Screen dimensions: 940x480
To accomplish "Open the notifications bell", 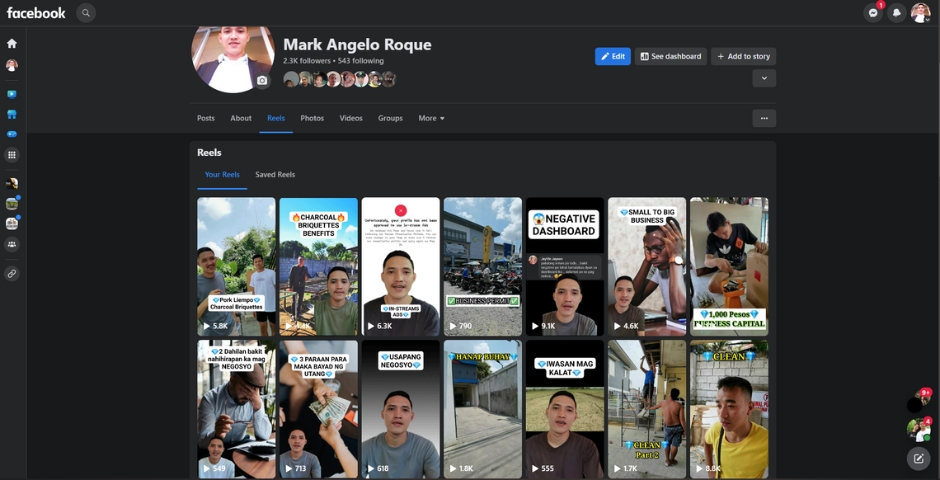I will 897,13.
